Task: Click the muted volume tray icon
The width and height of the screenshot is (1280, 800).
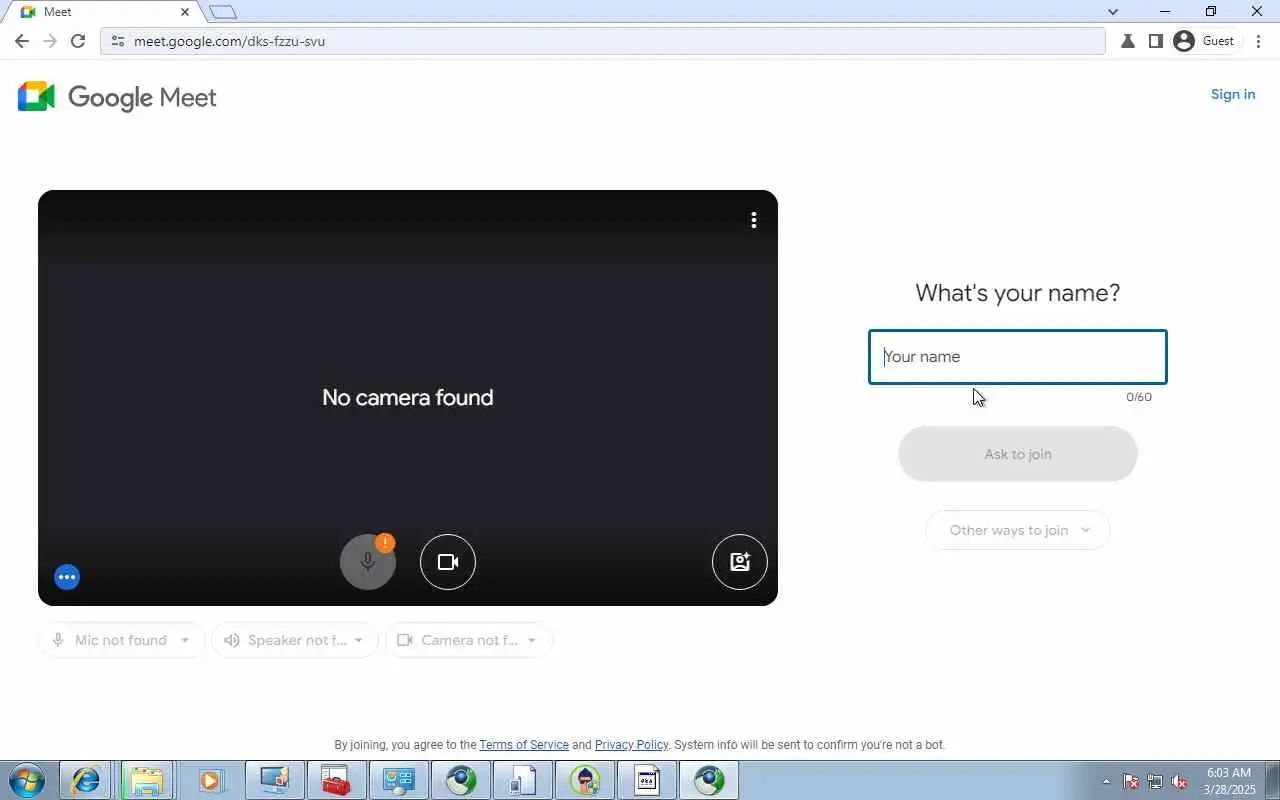Action: click(1180, 781)
